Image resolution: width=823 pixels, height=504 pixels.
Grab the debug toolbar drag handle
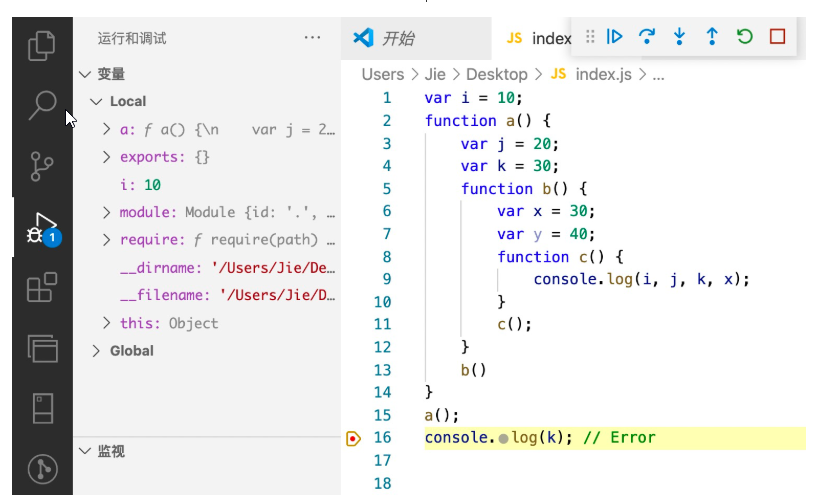590,37
